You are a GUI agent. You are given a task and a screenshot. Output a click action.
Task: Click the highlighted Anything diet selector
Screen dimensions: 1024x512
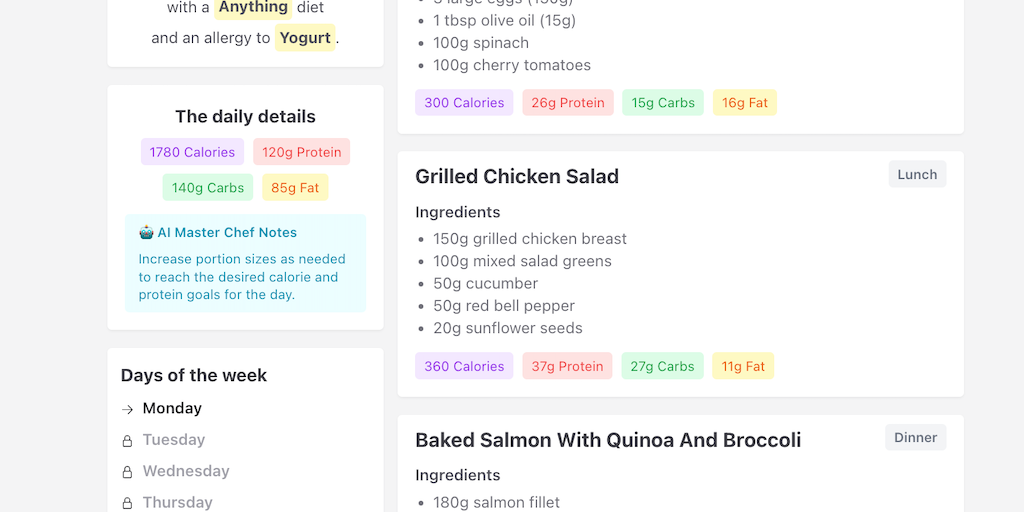(x=253, y=8)
